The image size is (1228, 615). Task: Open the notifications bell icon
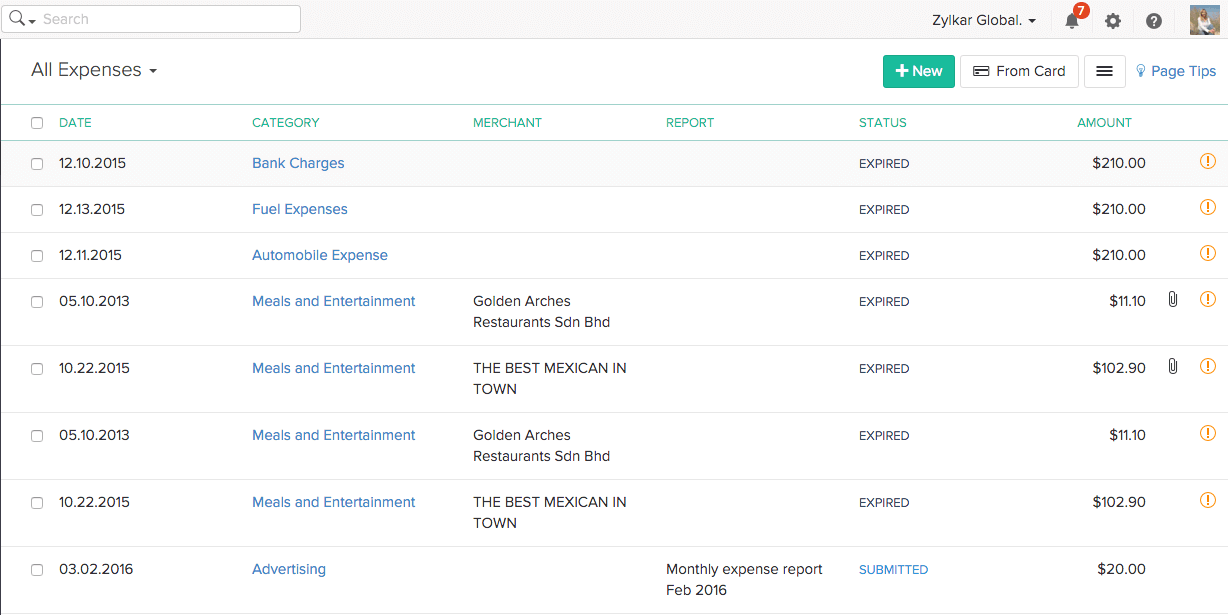pos(1072,21)
